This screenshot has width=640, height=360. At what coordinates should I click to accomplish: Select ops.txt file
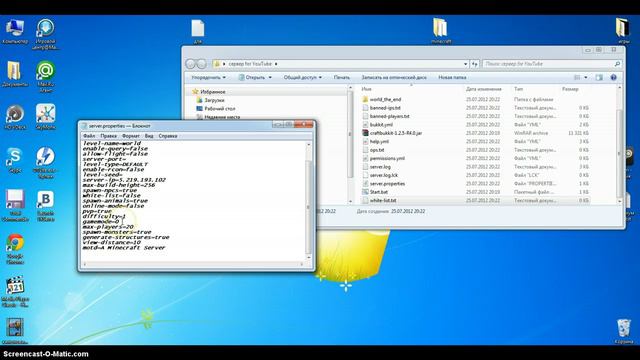pyautogui.click(x=377, y=150)
